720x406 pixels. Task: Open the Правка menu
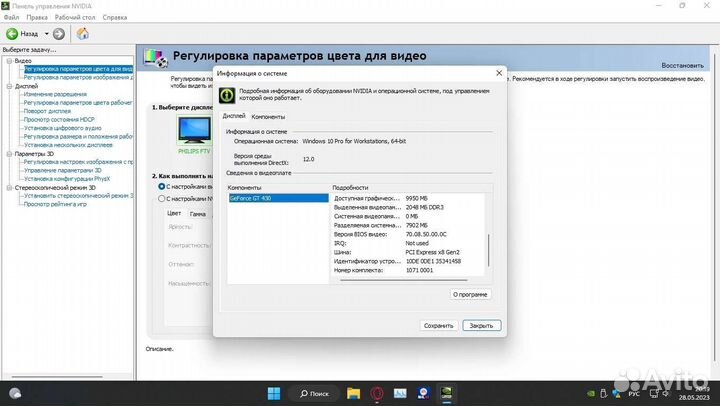coord(37,17)
